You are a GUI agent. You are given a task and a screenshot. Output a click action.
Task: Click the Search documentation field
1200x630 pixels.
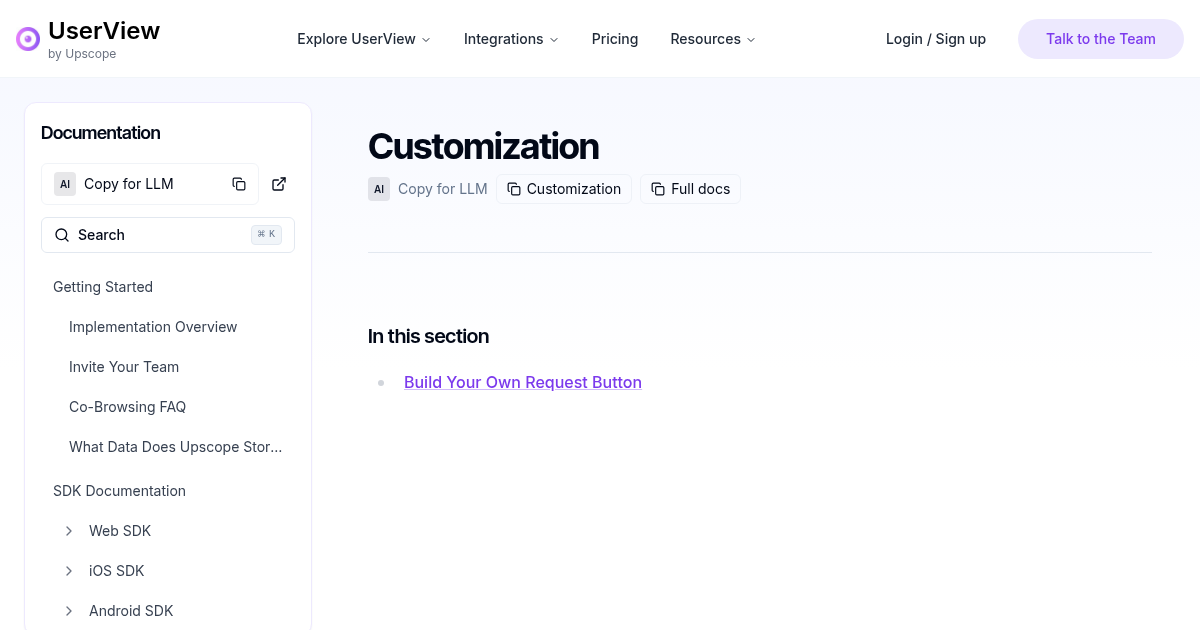pos(168,235)
